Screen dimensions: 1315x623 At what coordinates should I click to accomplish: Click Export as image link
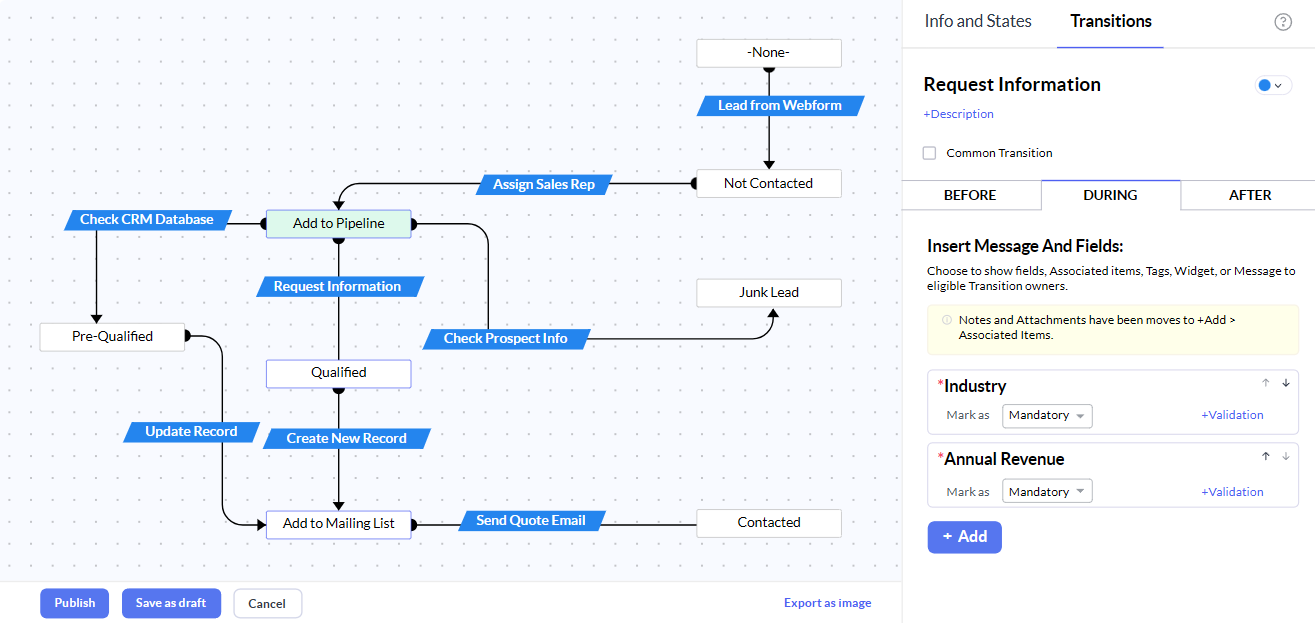[x=827, y=603]
